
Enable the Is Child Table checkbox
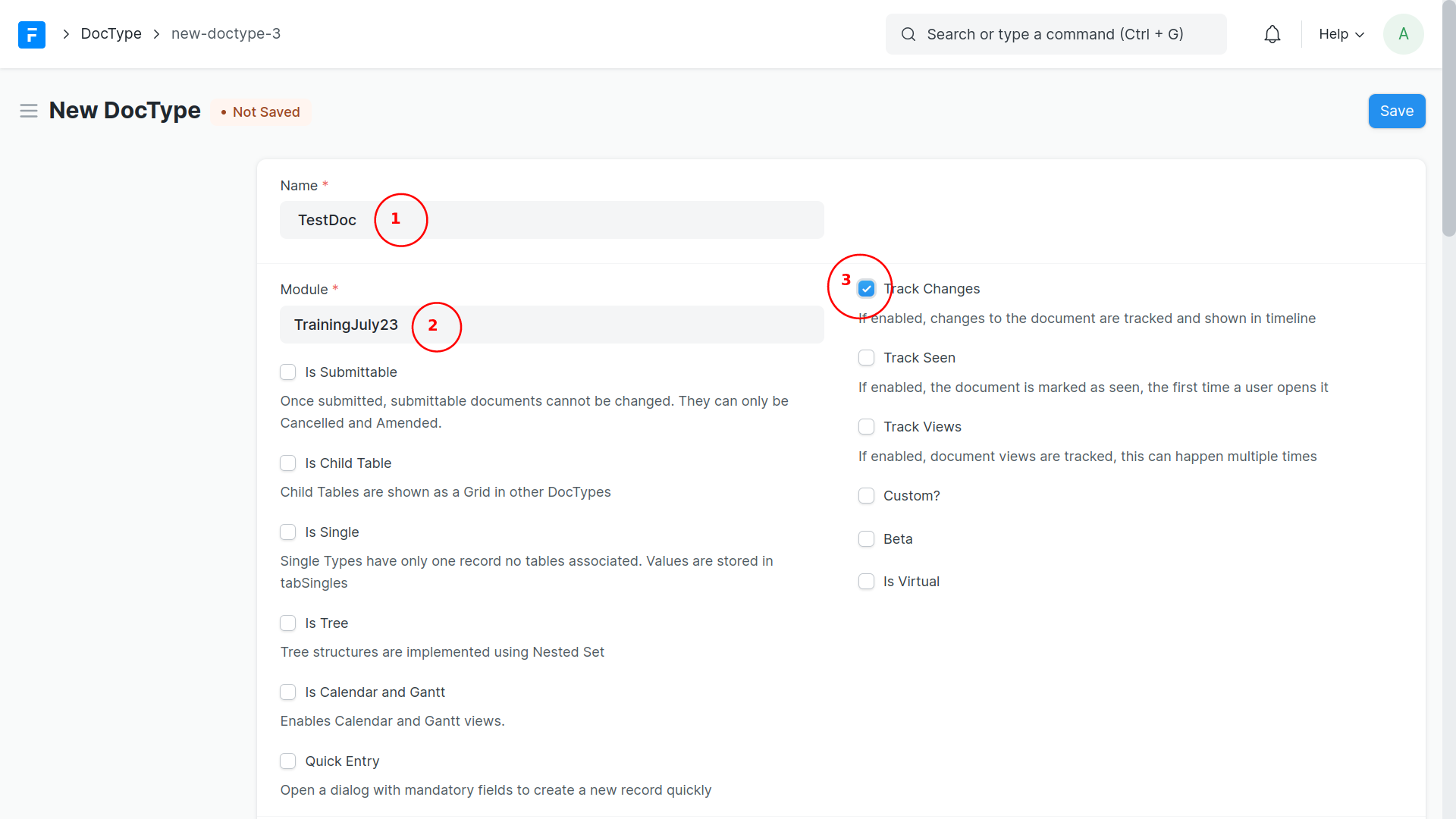[288, 463]
